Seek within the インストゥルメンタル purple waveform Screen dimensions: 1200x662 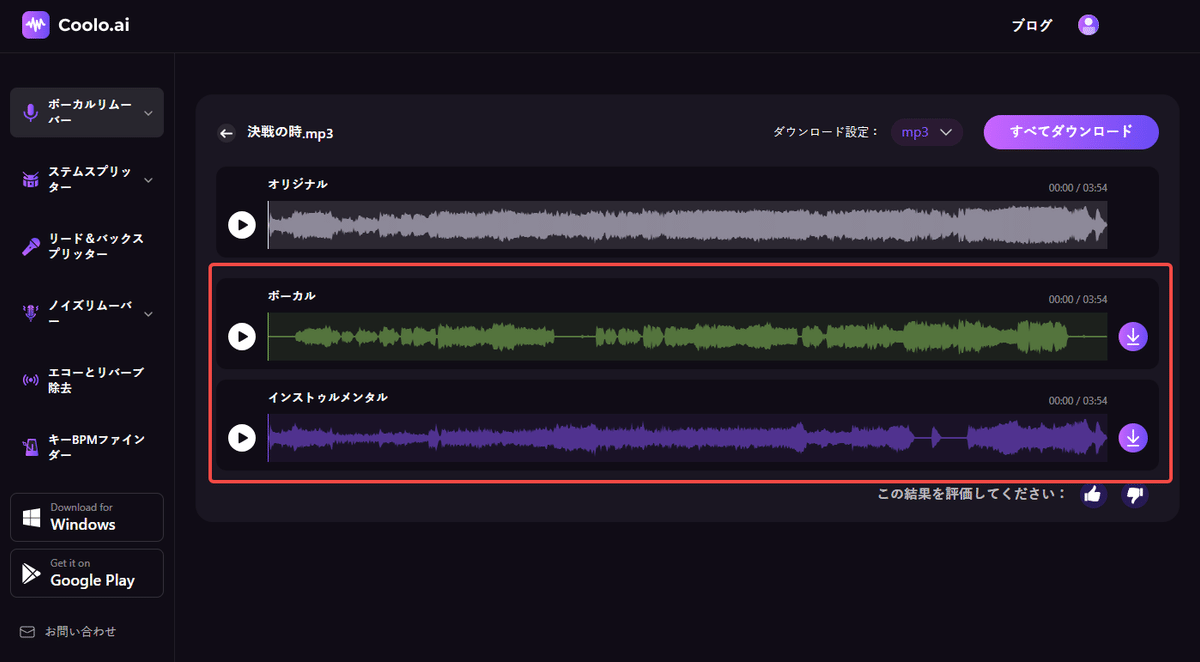[687, 438]
